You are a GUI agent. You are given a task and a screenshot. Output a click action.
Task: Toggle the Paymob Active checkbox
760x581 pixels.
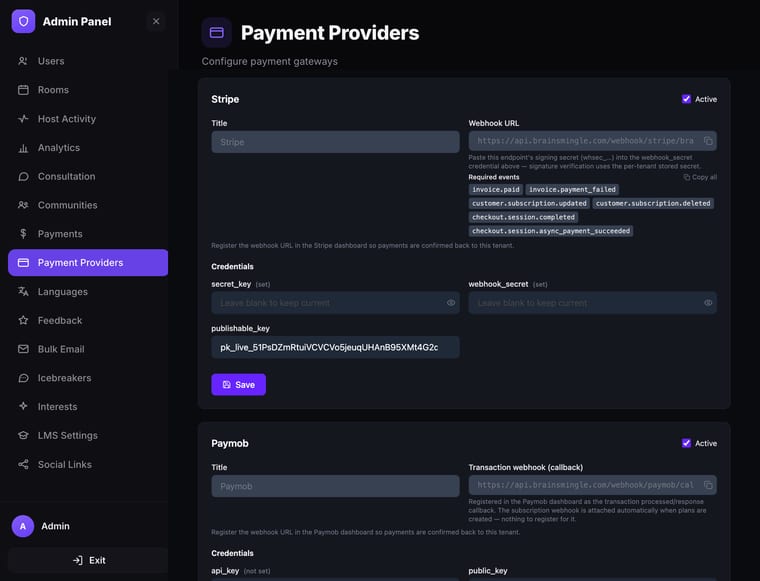[x=686, y=443]
